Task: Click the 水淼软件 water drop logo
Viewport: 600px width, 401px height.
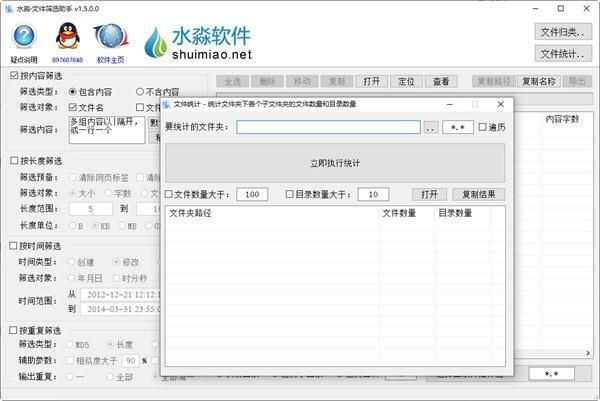Action: click(157, 42)
